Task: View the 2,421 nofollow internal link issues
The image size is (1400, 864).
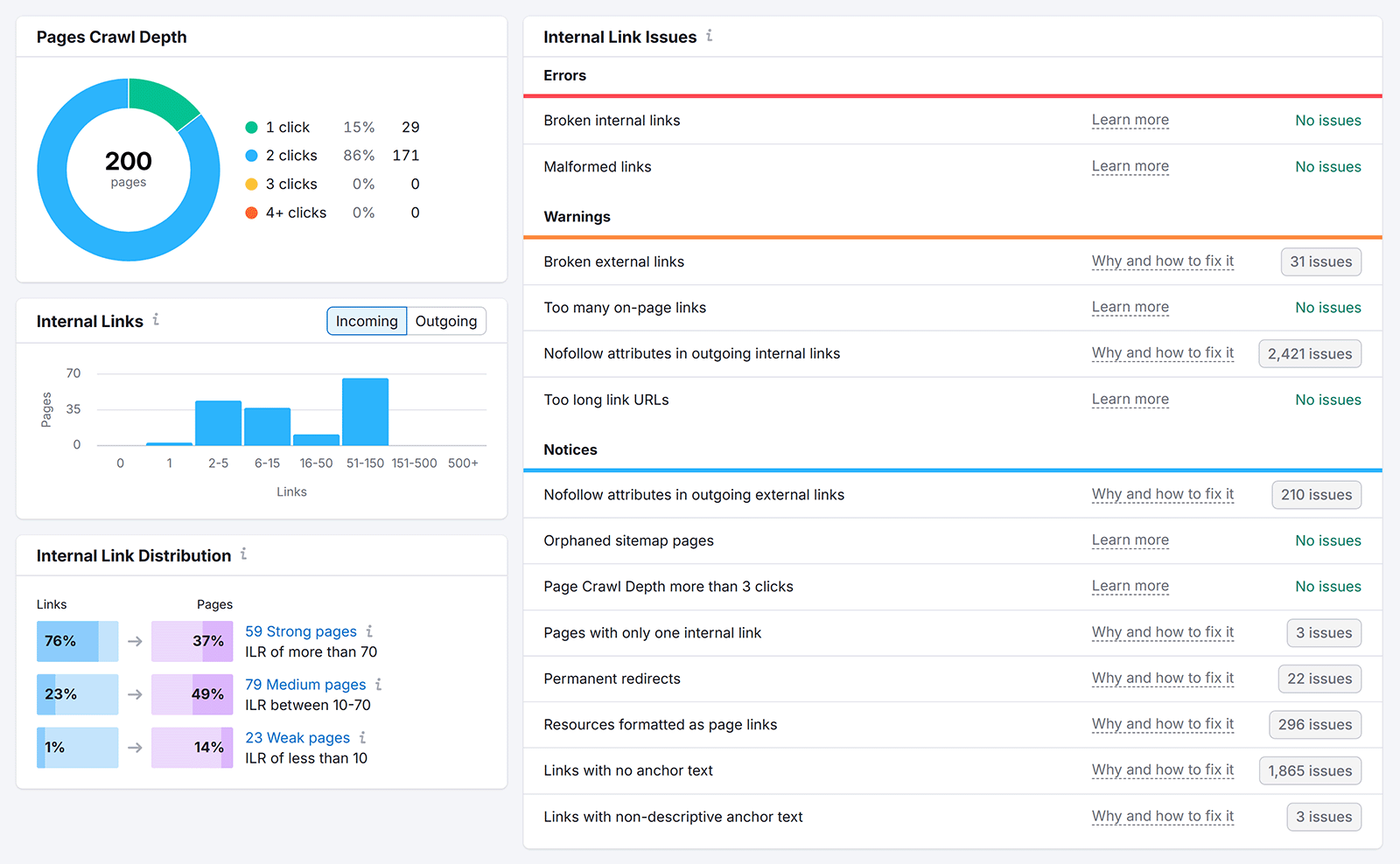Action: (1309, 353)
